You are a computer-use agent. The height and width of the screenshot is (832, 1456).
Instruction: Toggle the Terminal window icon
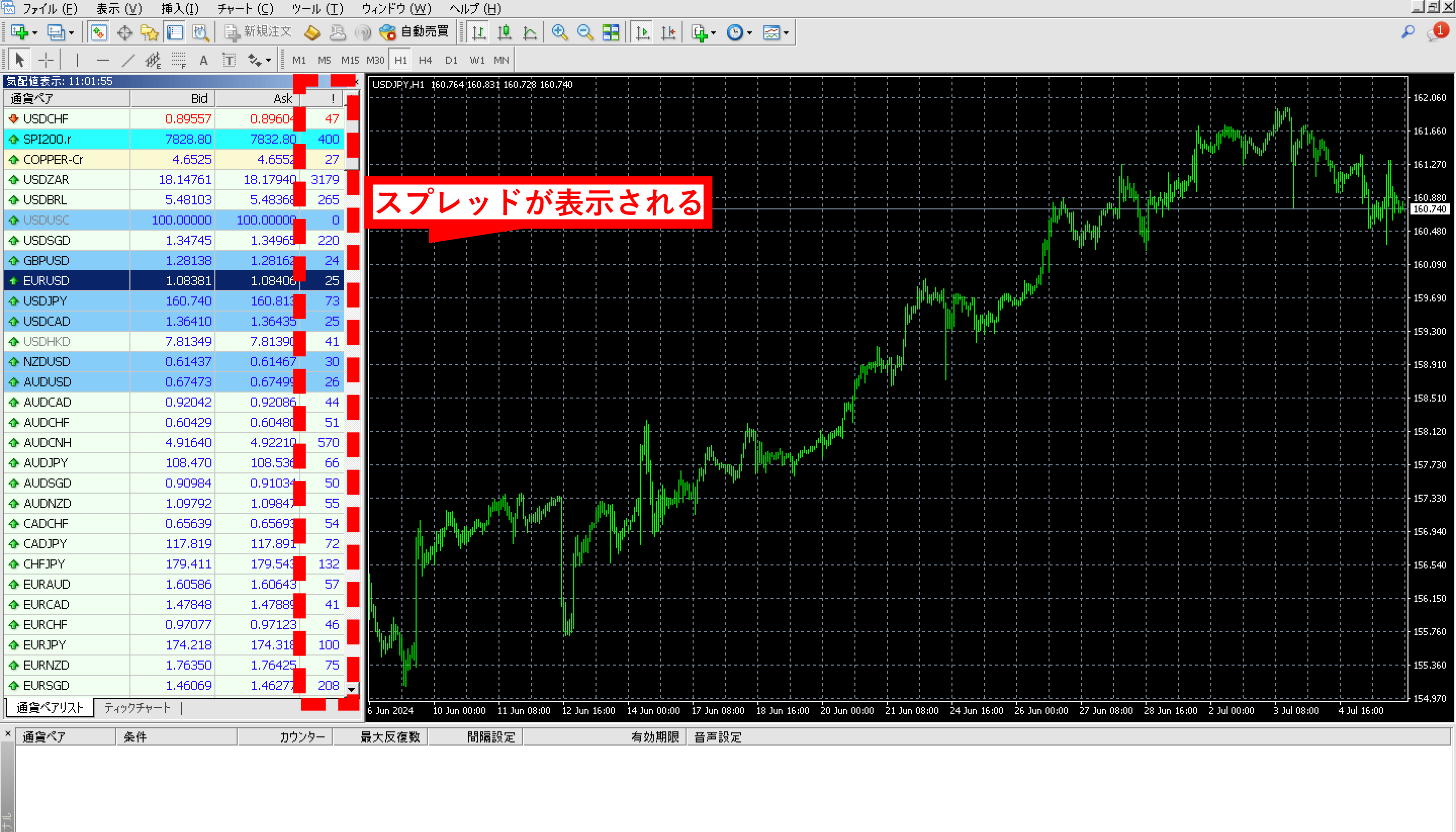tap(175, 32)
